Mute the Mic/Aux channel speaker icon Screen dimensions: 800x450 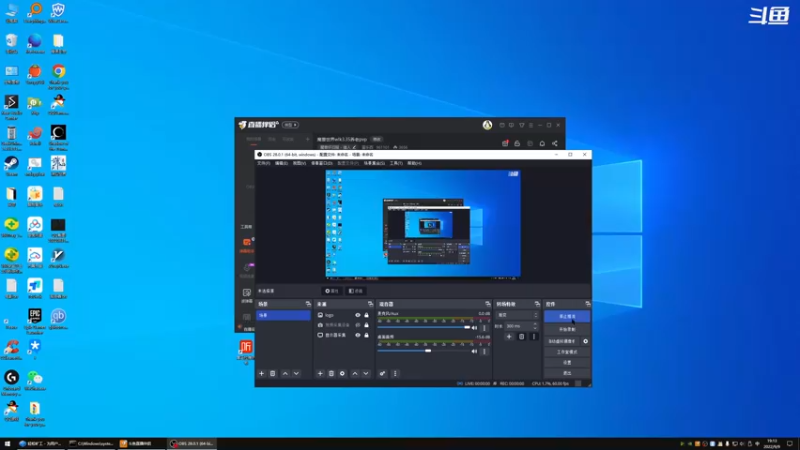click(x=474, y=328)
